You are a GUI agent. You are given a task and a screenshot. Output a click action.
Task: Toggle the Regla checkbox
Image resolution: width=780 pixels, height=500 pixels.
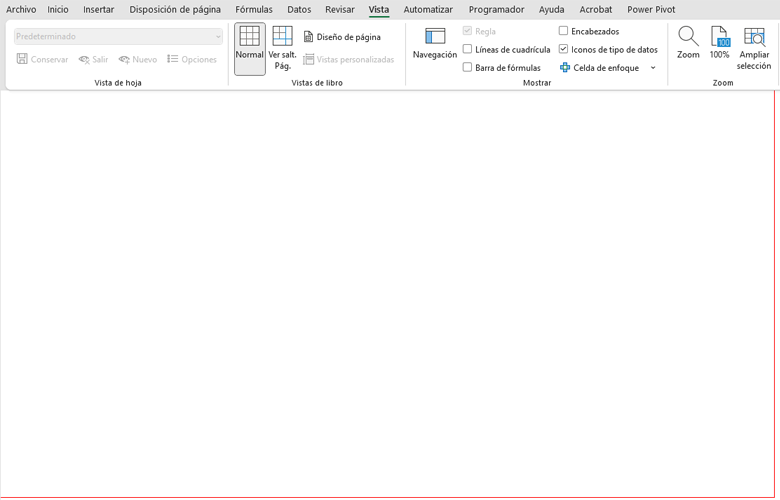(467, 31)
